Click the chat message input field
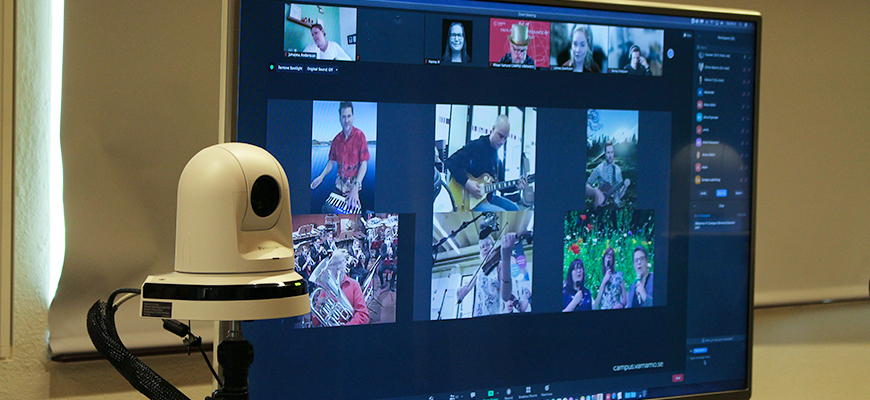This screenshot has height=400, width=870. pyautogui.click(x=716, y=358)
